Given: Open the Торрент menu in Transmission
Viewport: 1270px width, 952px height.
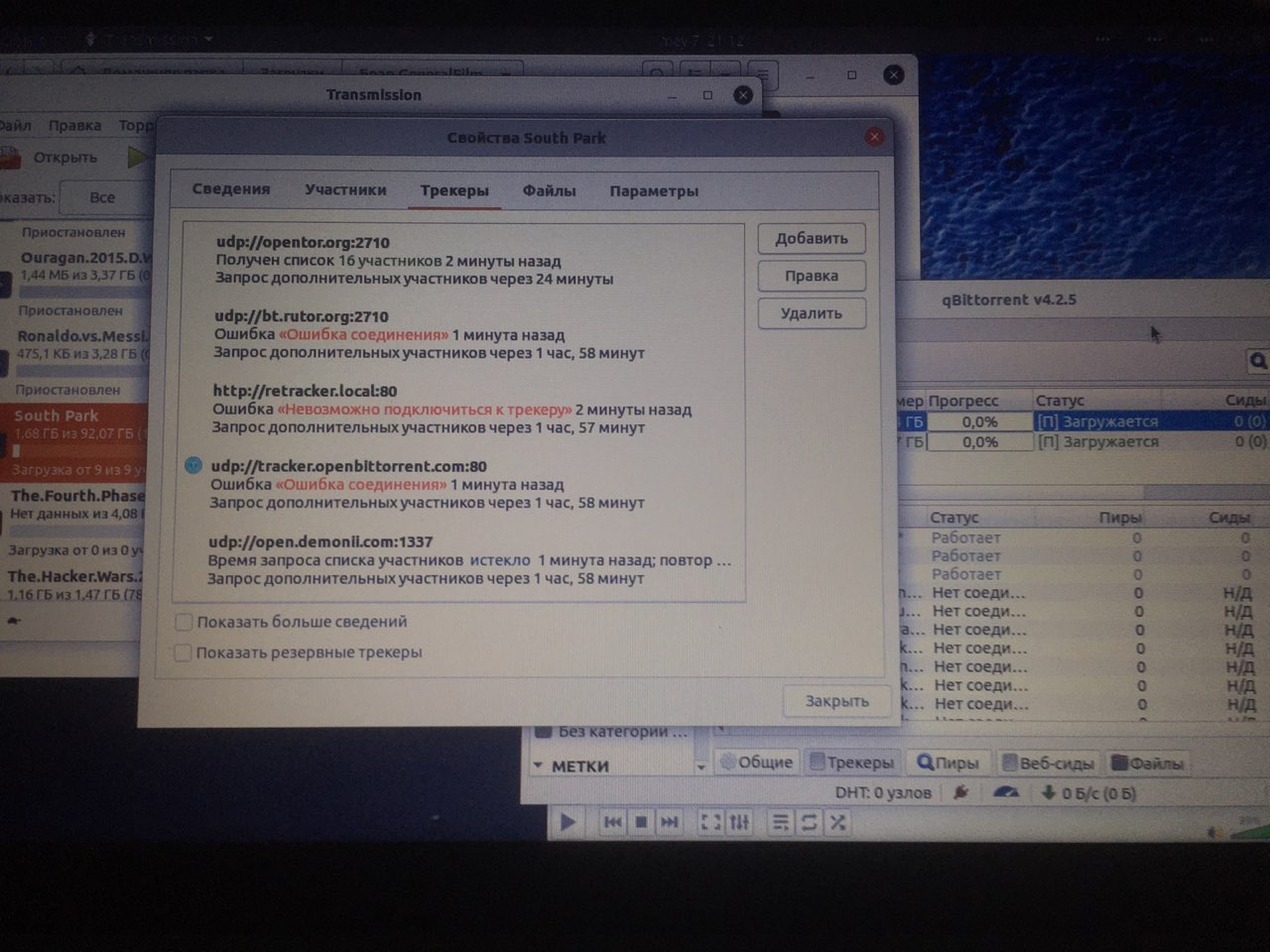Looking at the screenshot, I should point(137,126).
